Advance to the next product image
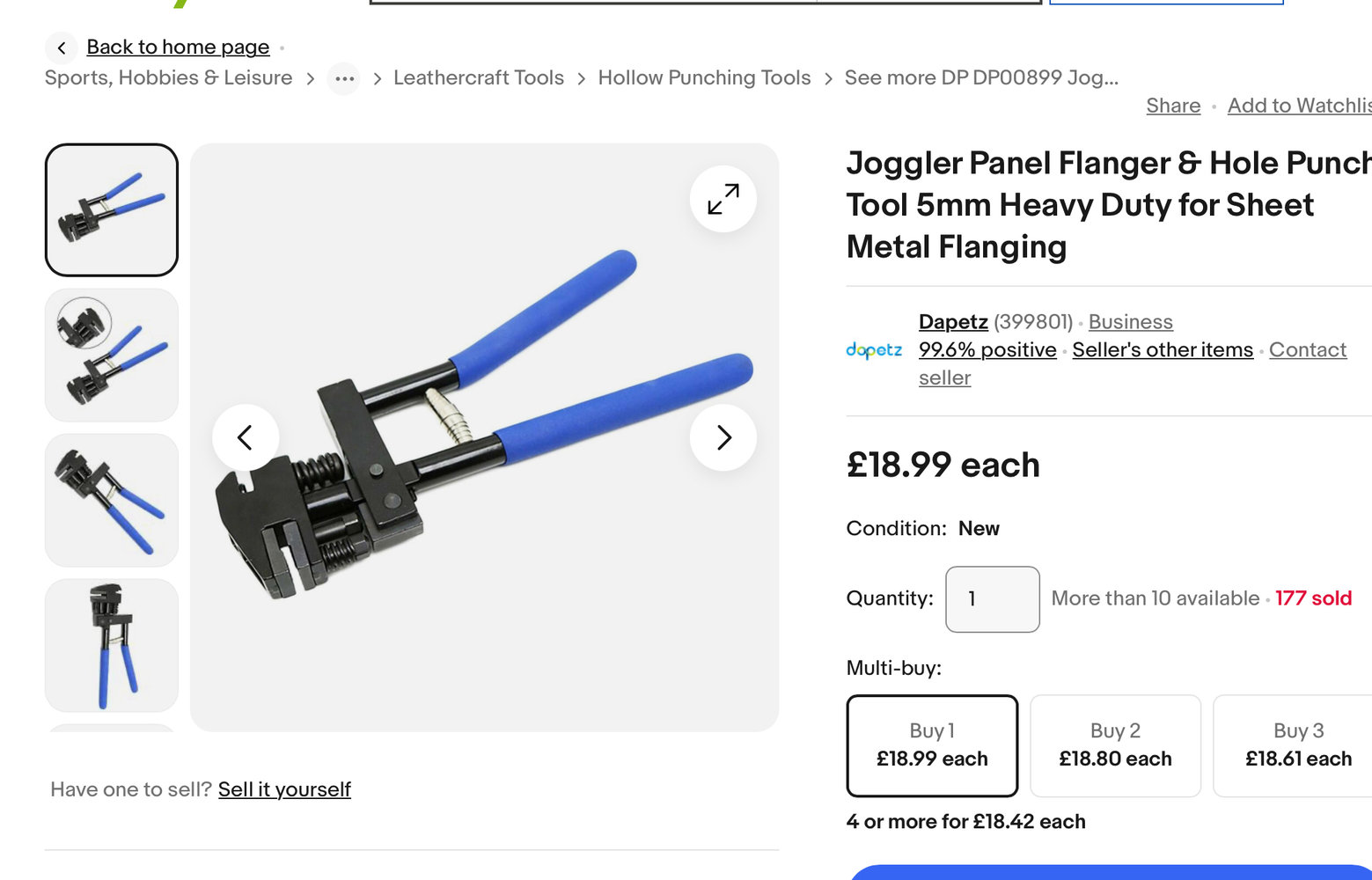Viewport: 1372px width, 880px height. [x=723, y=437]
